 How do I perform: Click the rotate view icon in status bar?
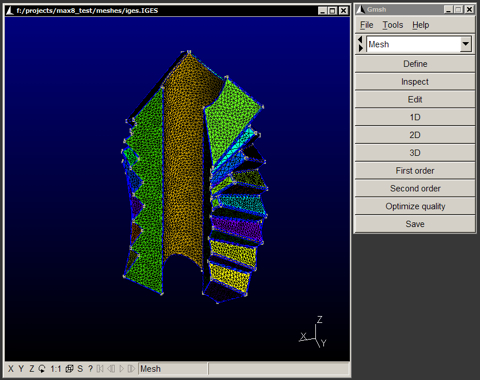pyautogui.click(x=42, y=369)
